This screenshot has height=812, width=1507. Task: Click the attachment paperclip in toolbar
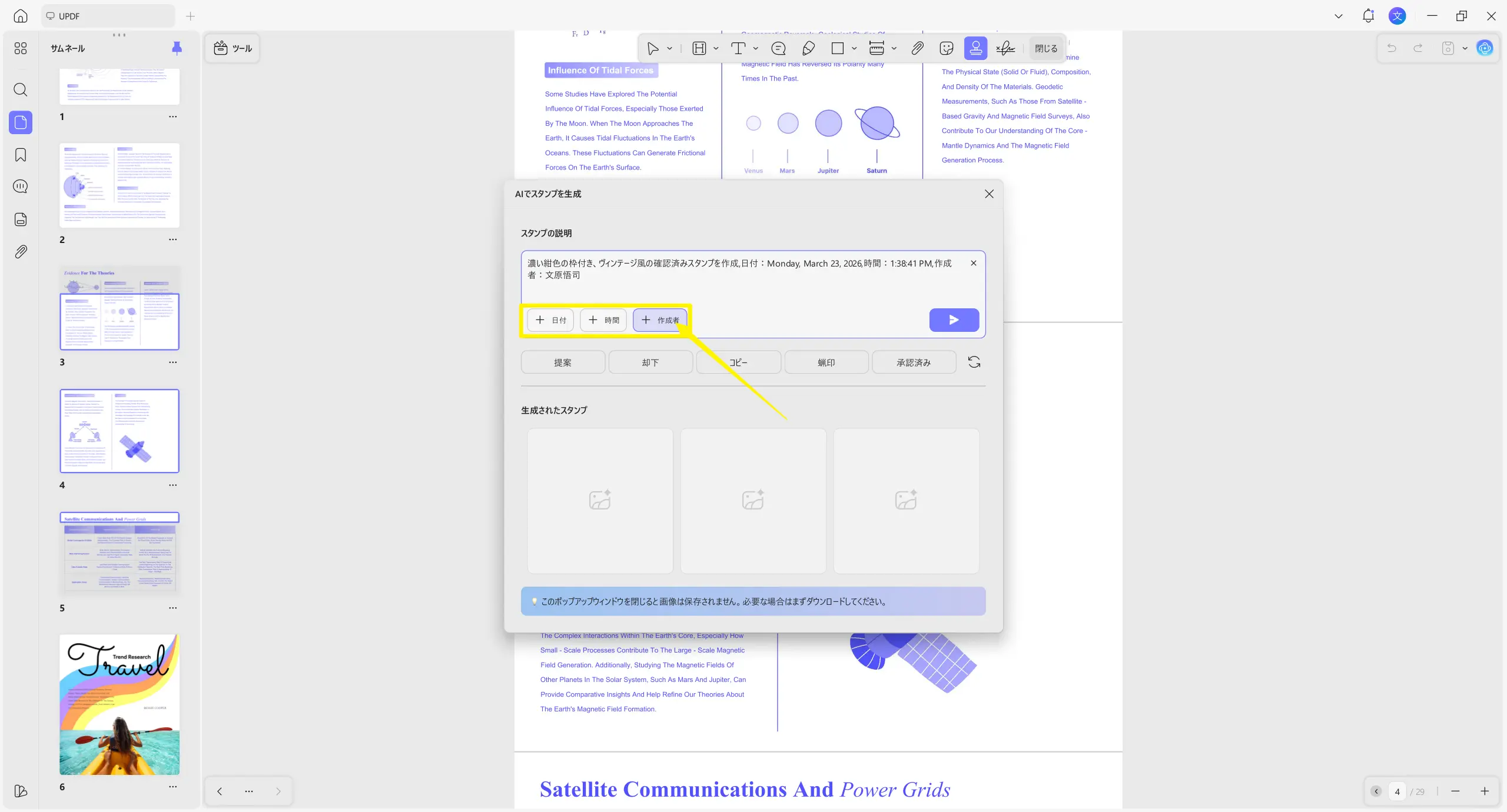(x=917, y=48)
